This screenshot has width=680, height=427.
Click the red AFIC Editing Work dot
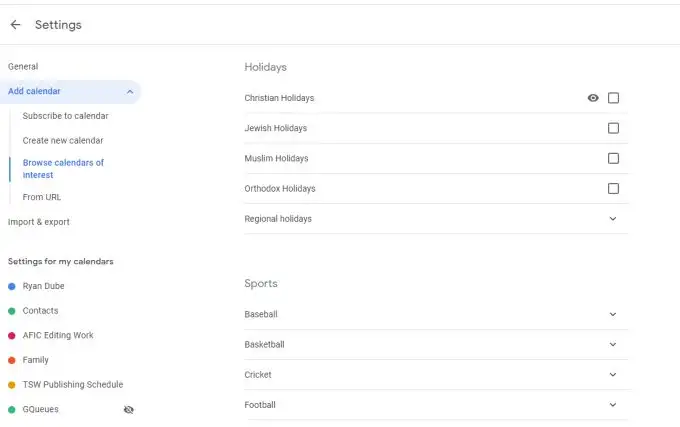coord(12,336)
